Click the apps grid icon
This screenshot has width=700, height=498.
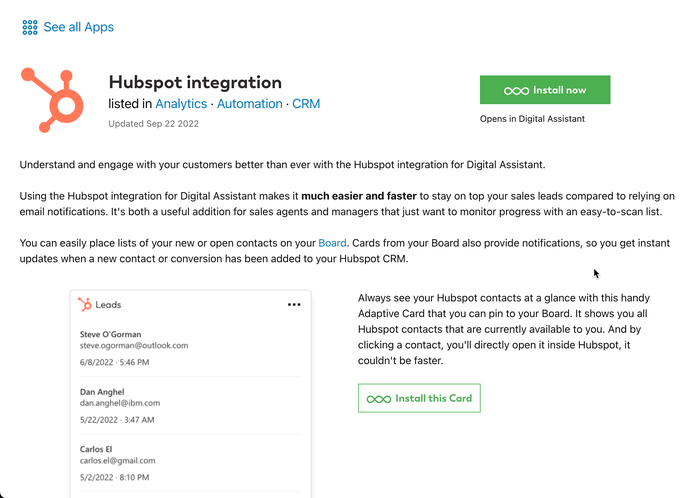click(30, 27)
